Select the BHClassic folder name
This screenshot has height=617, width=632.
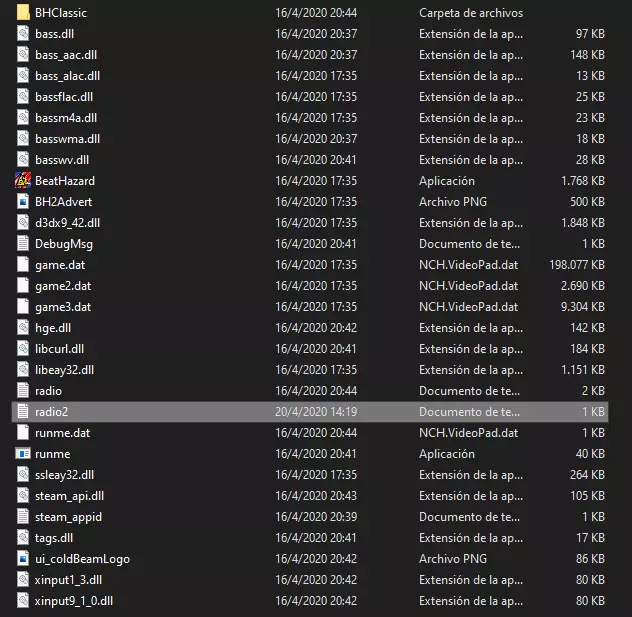point(61,13)
